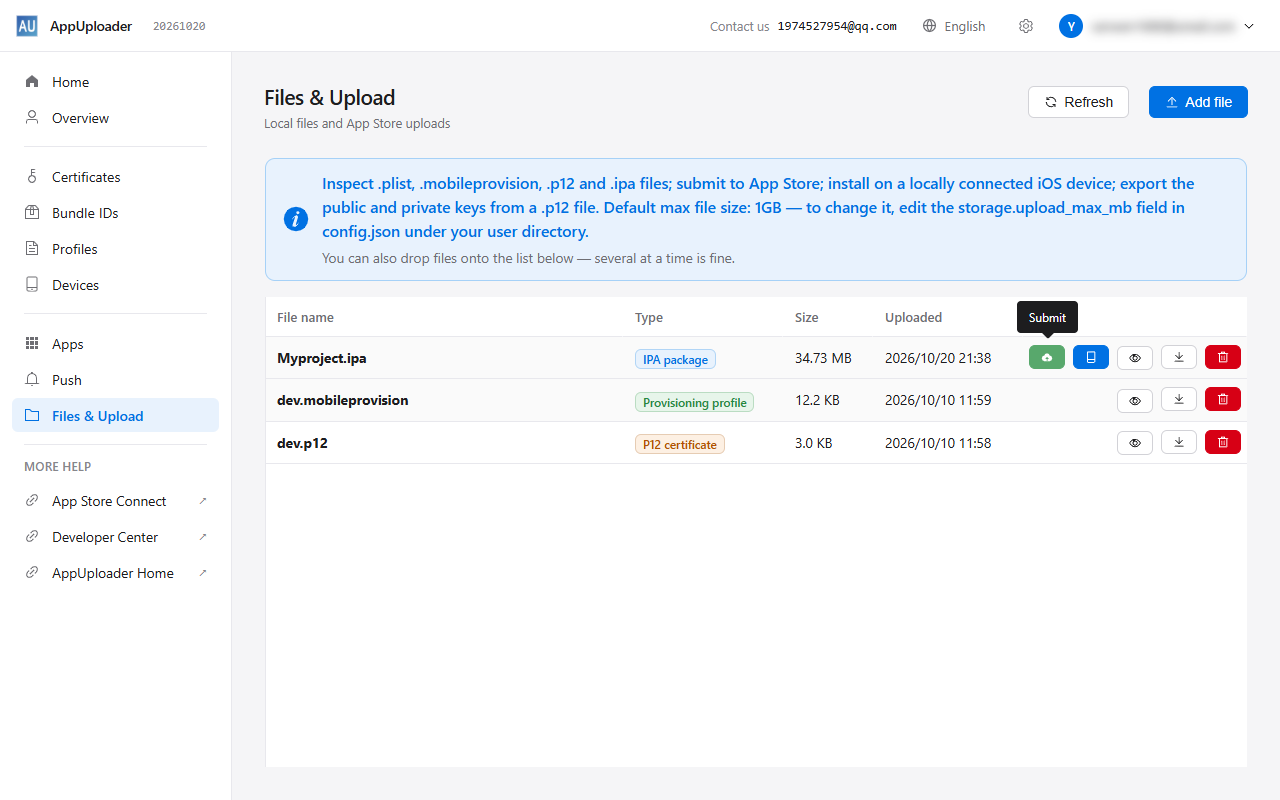Click the 2026/10/20 21:38 upload date
Viewport: 1280px width, 800px height.
938,357
